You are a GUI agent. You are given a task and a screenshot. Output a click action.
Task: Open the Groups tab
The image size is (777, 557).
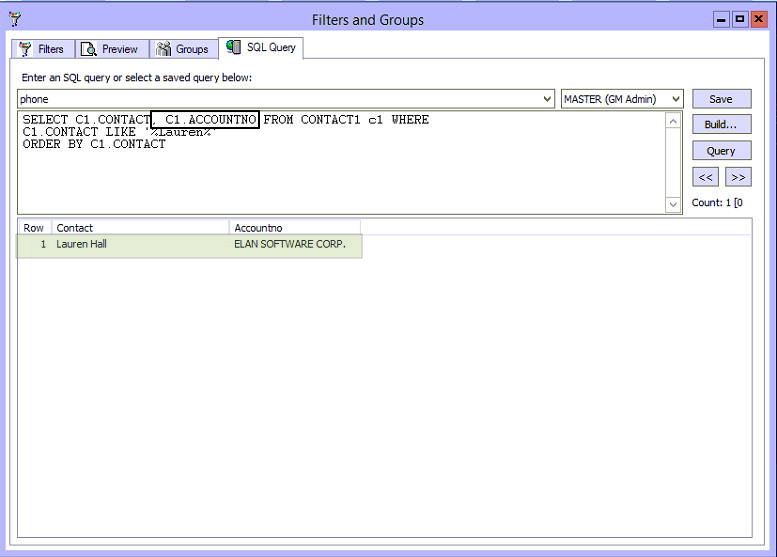183,49
